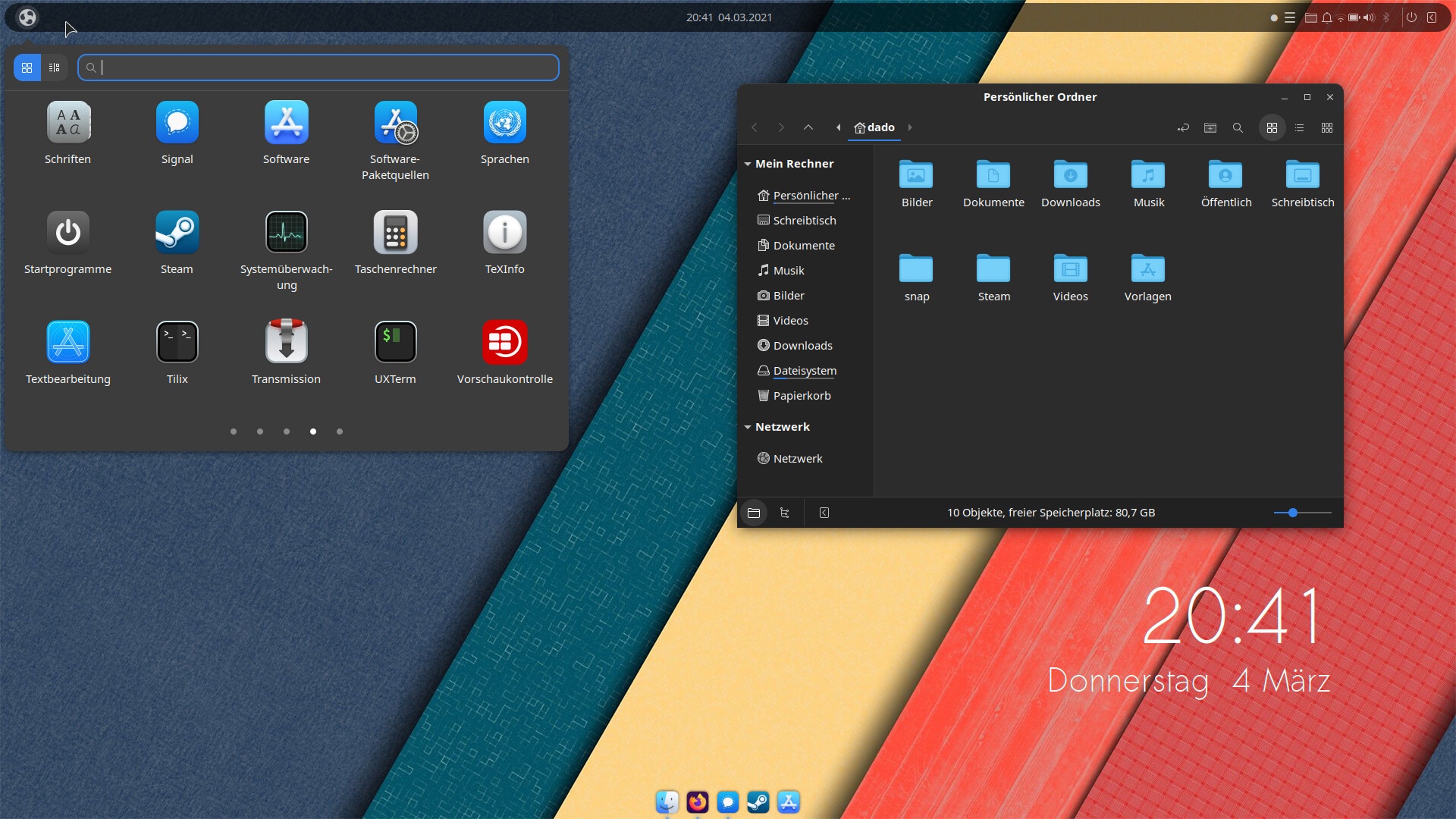
Task: Click inside the launcher search field
Action: point(318,67)
